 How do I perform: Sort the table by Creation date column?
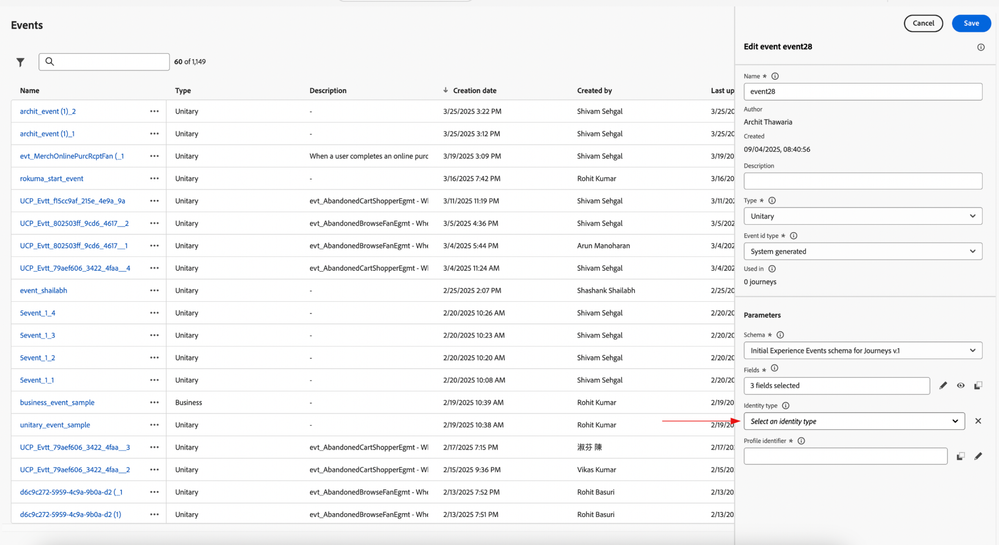pyautogui.click(x=474, y=91)
